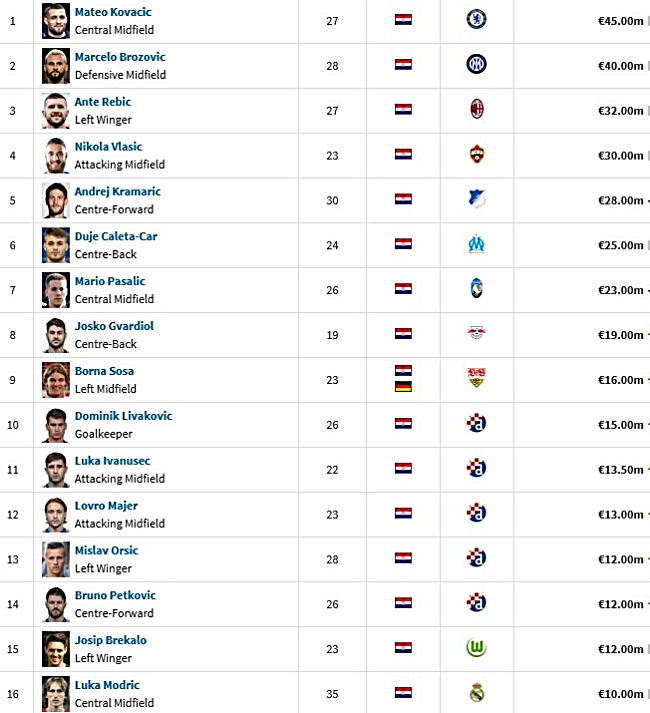Open Andrej Kramaric's player page
This screenshot has height=713, width=650.
(x=117, y=191)
